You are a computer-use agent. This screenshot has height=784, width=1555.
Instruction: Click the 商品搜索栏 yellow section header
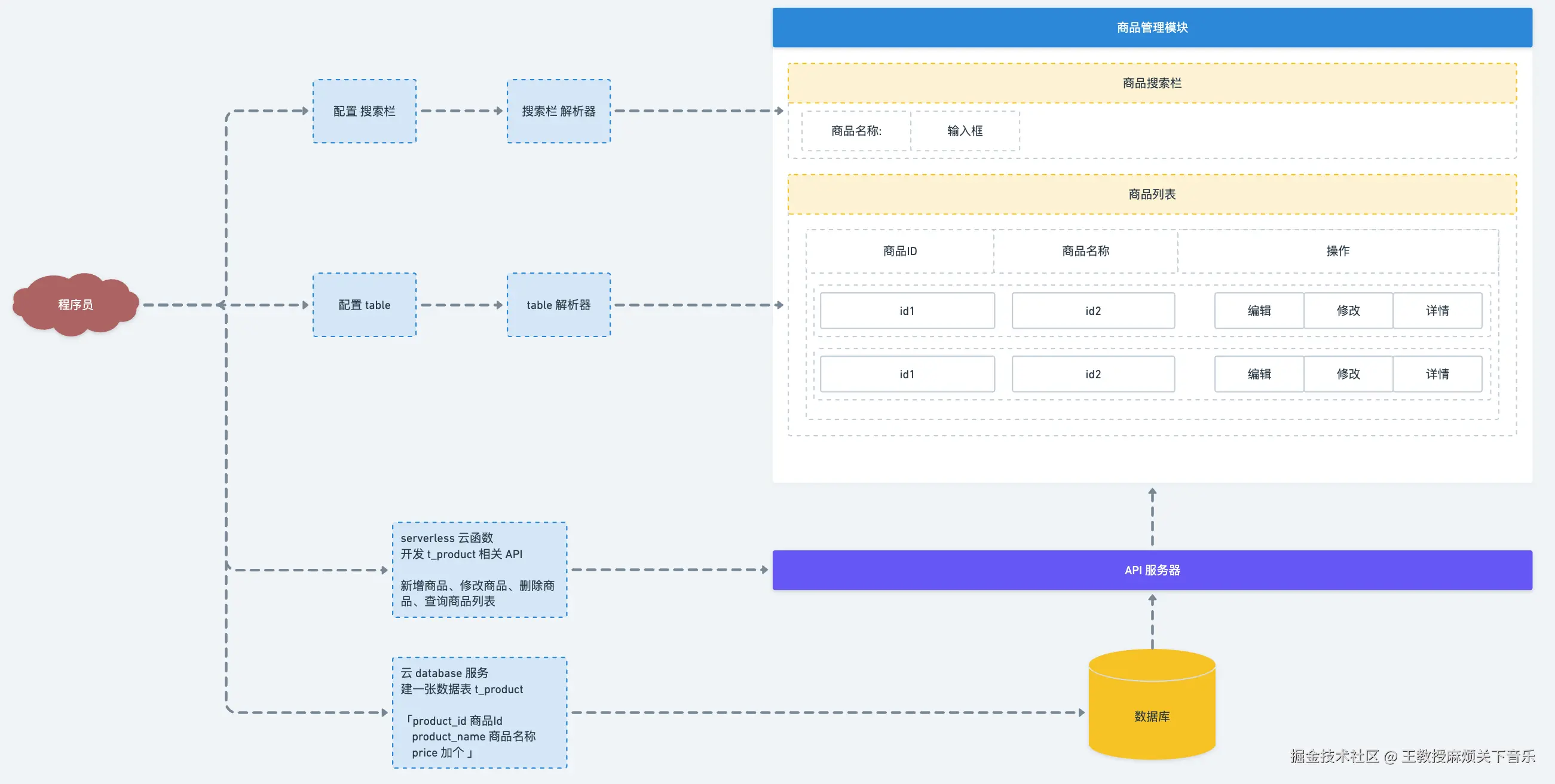click(x=1152, y=83)
